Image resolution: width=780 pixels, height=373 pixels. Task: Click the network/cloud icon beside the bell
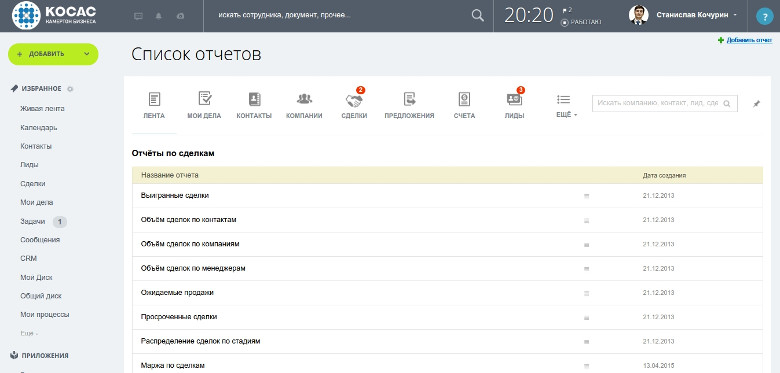(181, 16)
